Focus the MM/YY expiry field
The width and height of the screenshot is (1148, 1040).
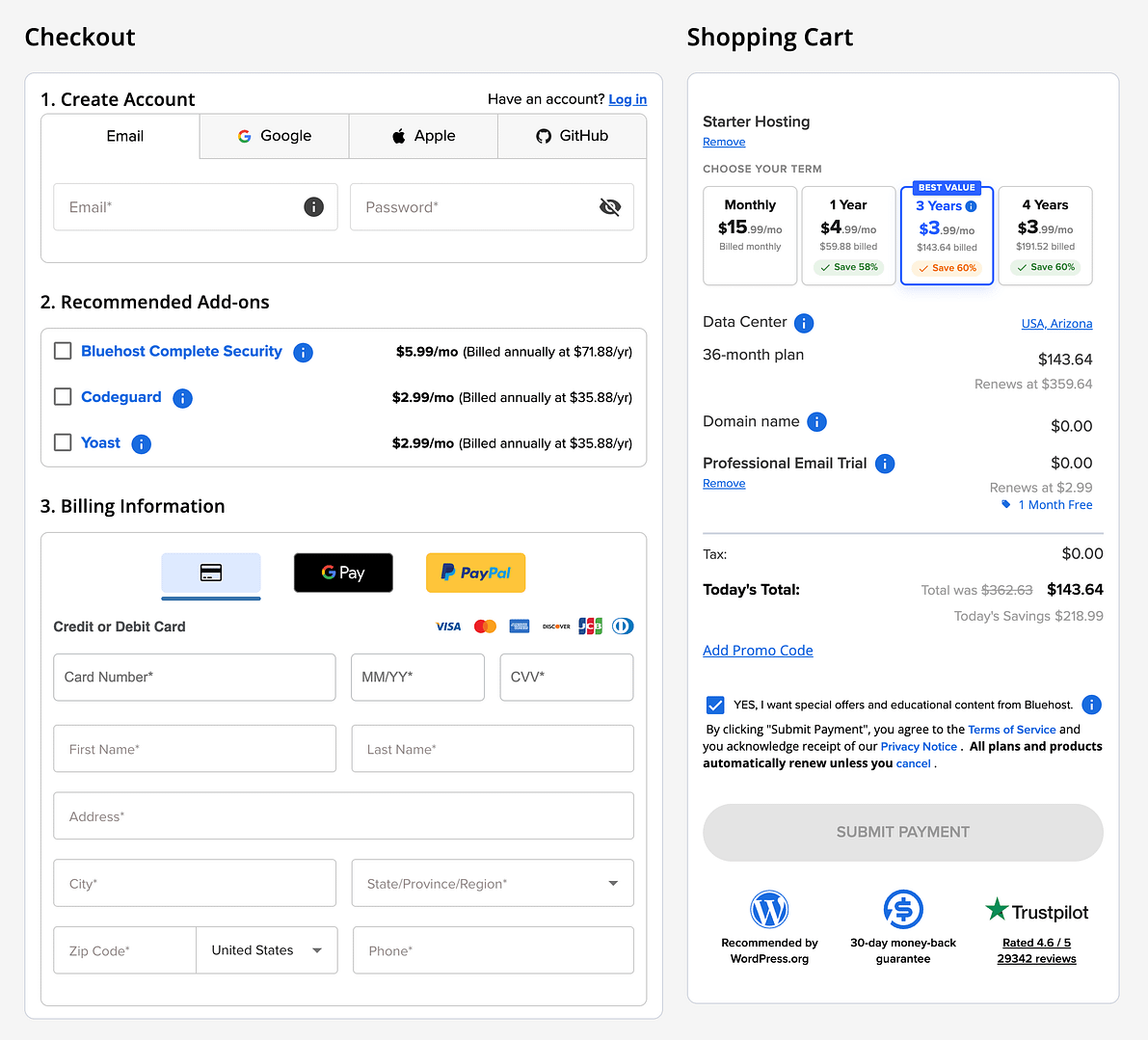click(x=418, y=678)
